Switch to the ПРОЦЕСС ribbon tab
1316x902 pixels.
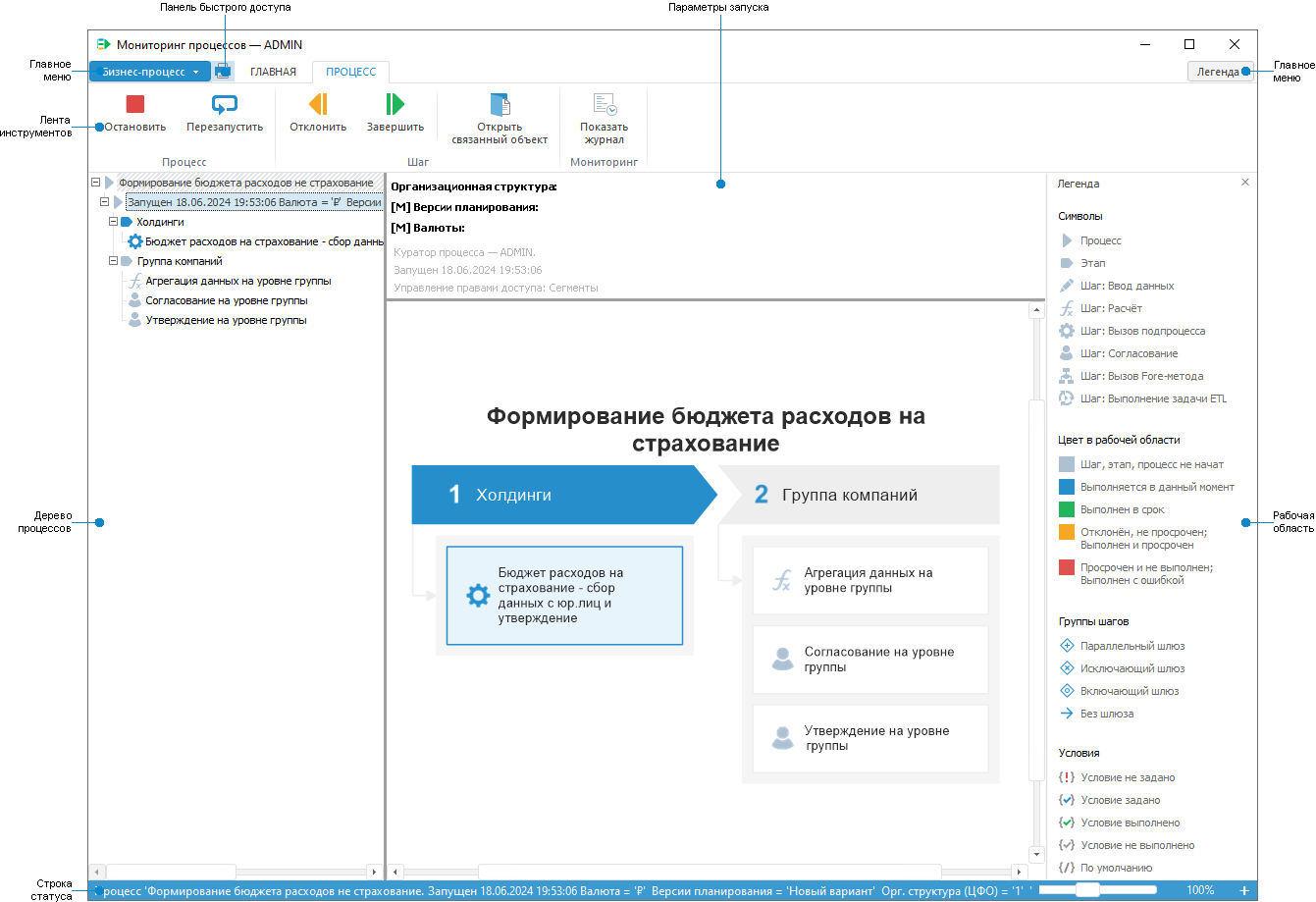tap(350, 71)
